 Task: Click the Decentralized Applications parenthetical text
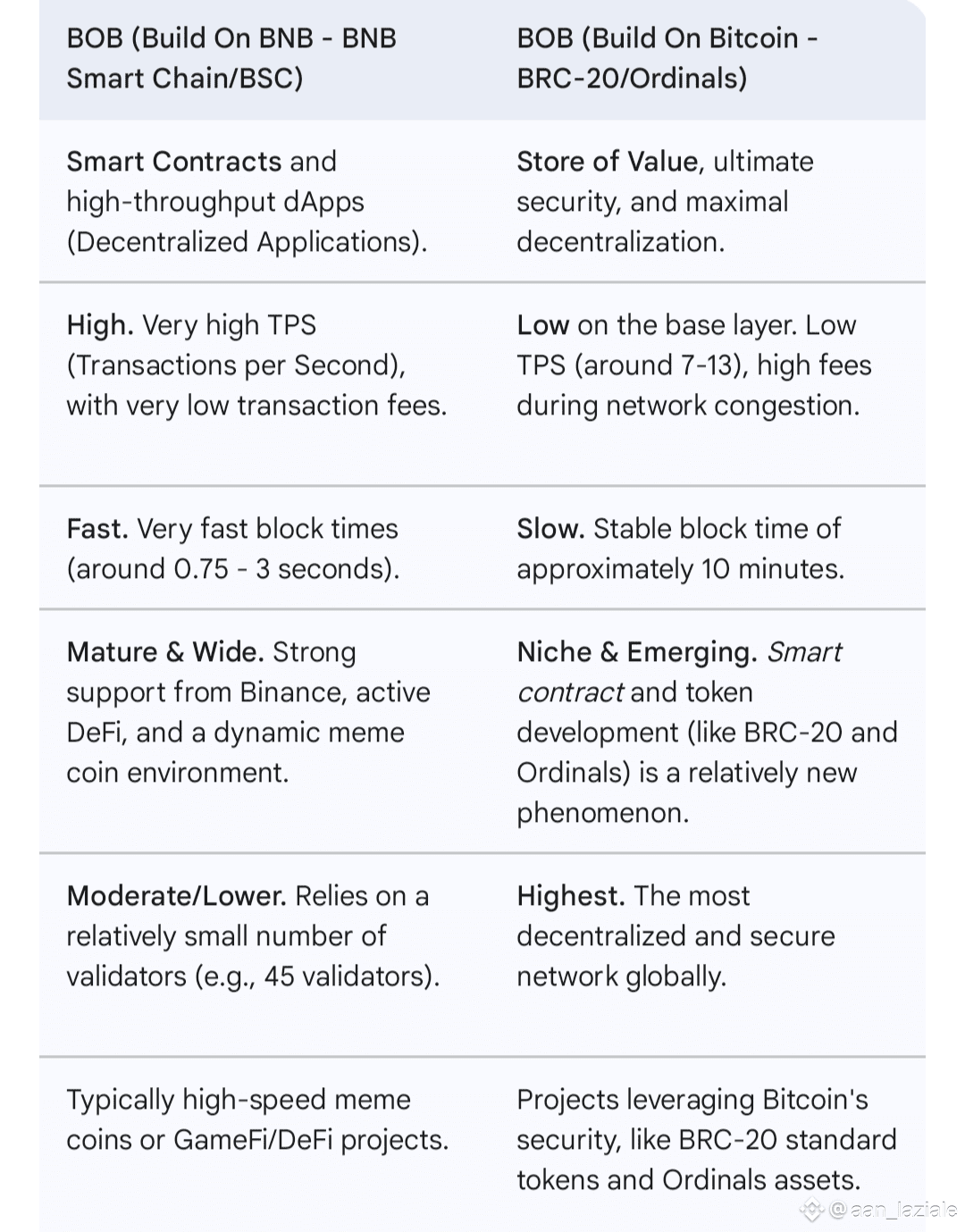[x=247, y=242]
